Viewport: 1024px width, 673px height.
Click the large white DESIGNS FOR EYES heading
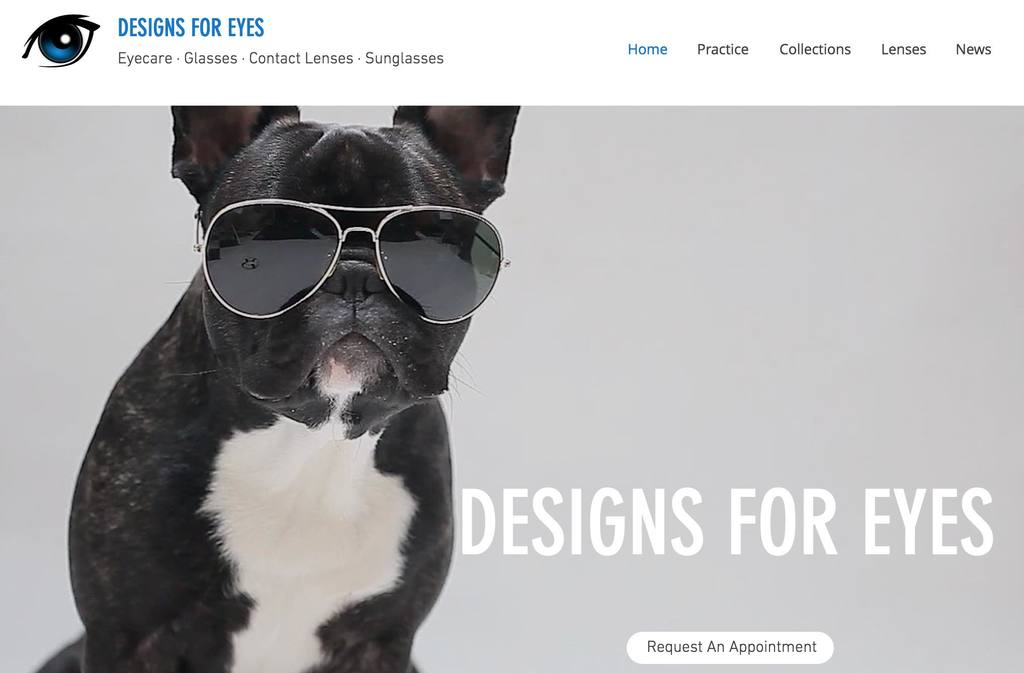726,522
